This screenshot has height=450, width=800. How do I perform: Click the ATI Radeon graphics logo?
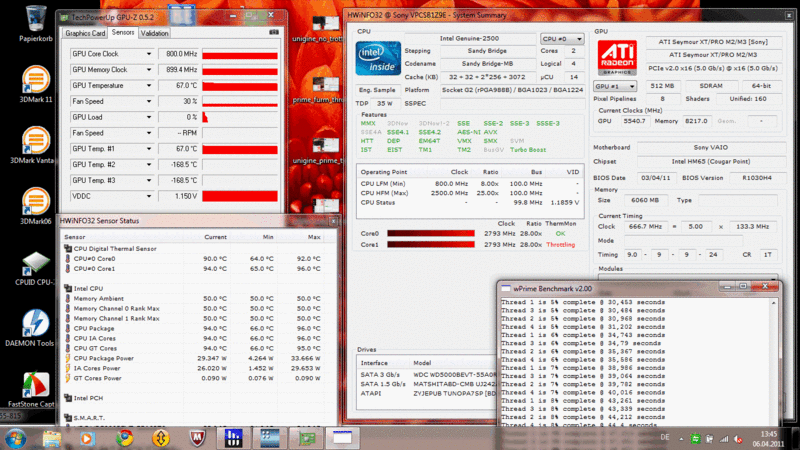coord(617,58)
